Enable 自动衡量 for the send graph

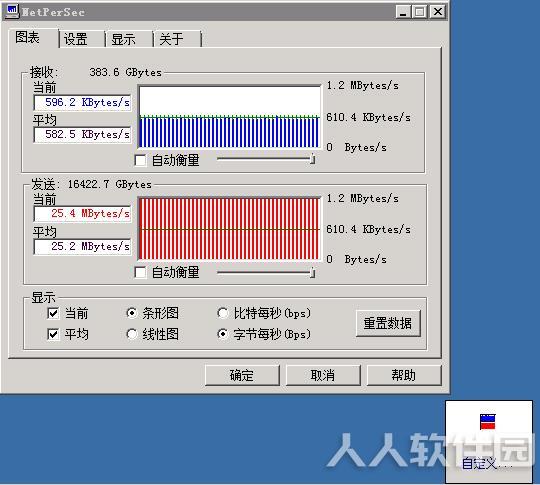[140, 272]
